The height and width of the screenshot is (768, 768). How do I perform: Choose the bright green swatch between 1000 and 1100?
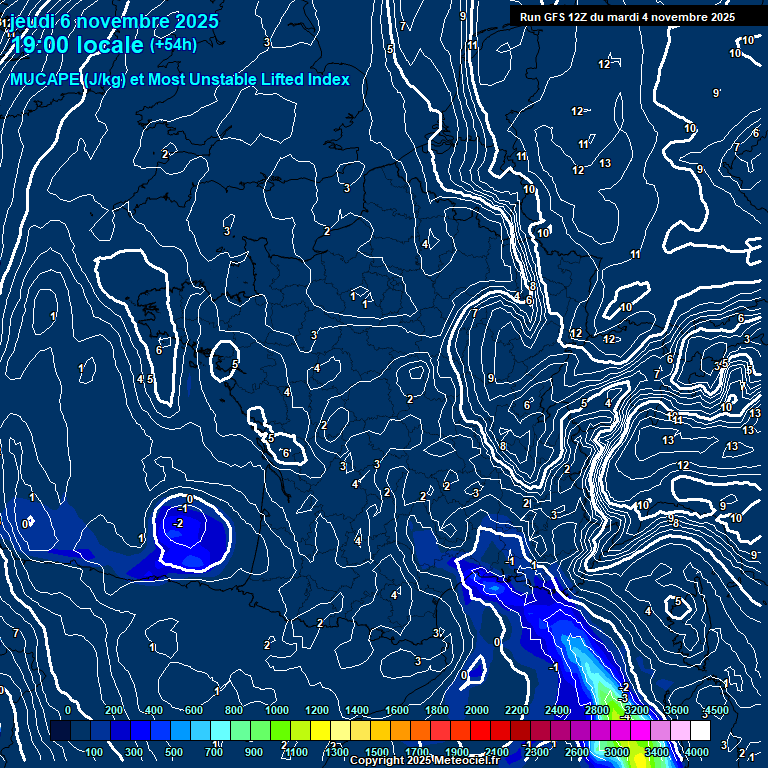(x=281, y=730)
